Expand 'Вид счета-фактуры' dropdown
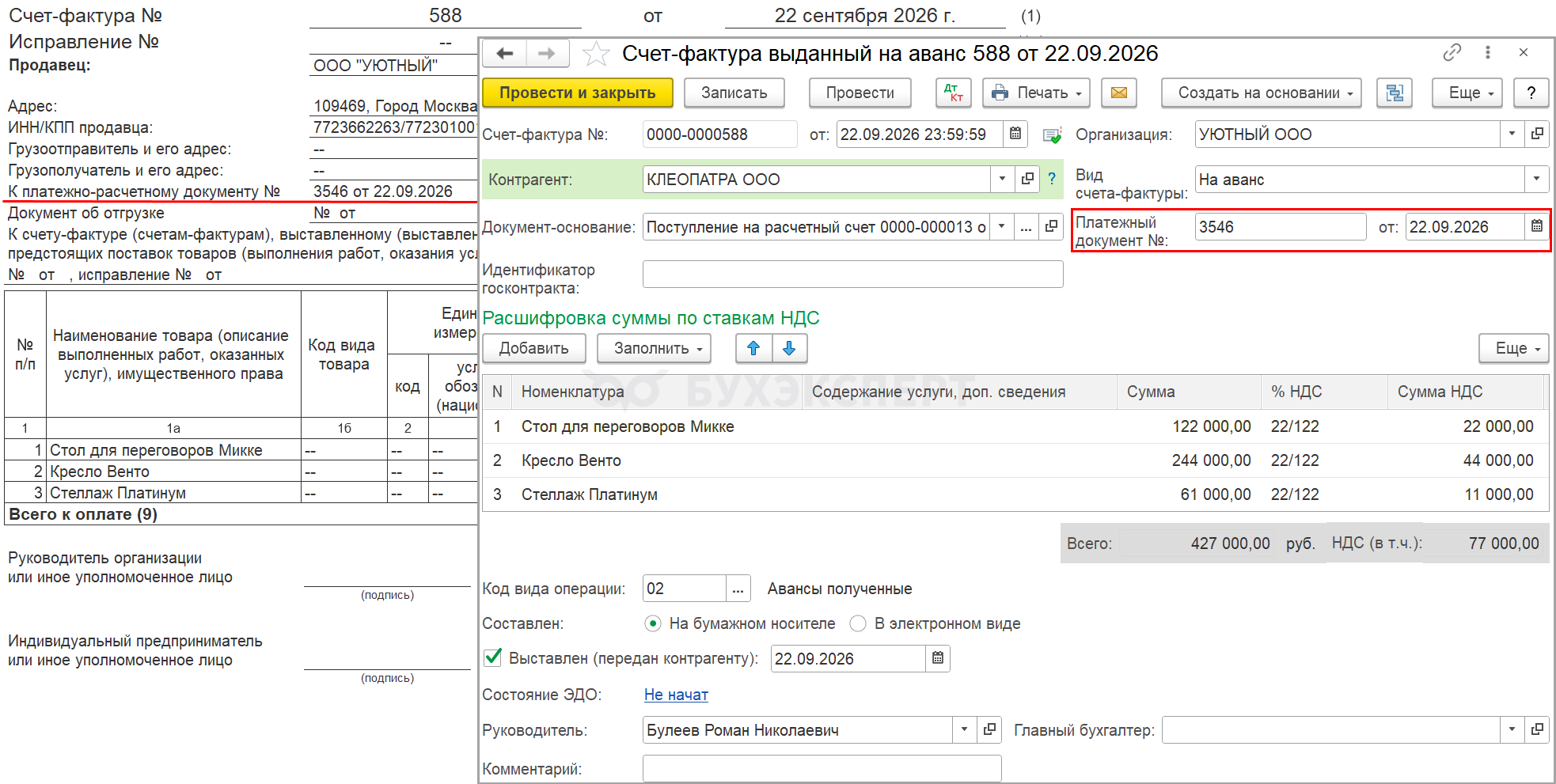1556x784 pixels. tap(1536, 179)
